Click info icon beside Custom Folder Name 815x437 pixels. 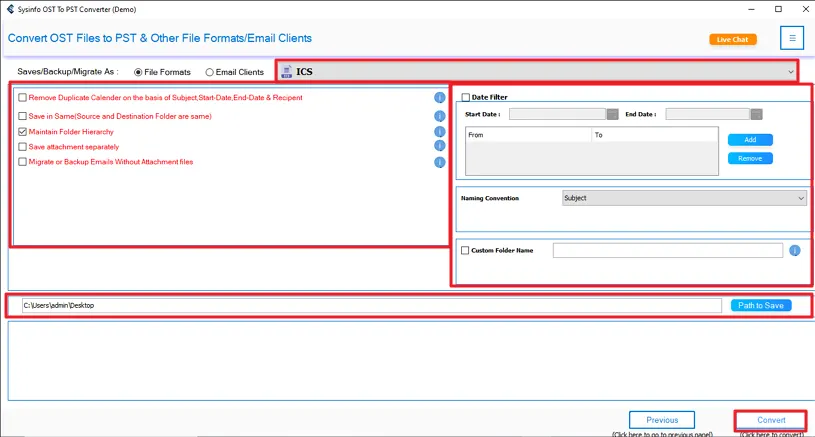pyautogui.click(x=795, y=250)
